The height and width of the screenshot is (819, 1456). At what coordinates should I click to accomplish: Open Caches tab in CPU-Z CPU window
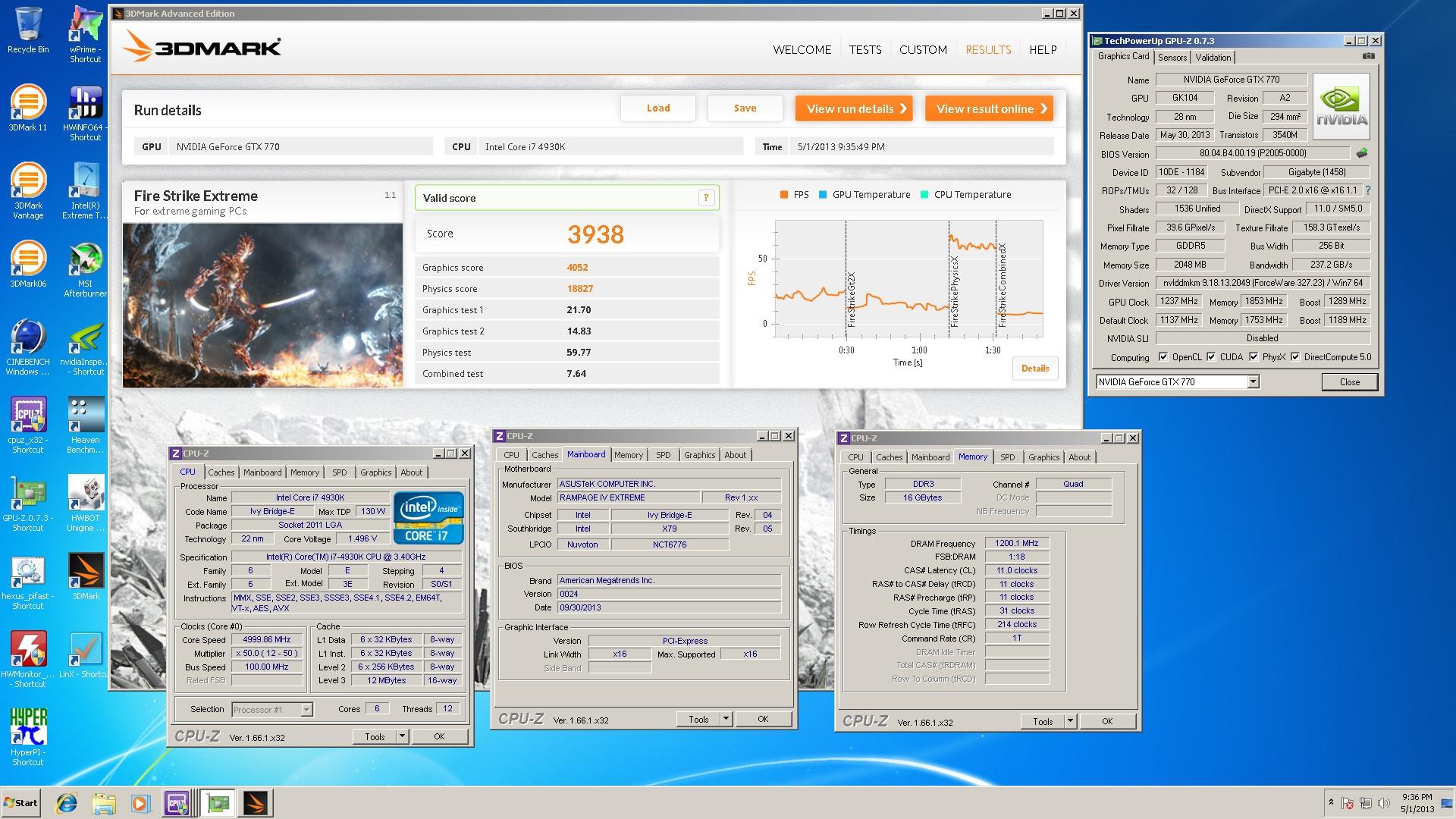click(221, 472)
